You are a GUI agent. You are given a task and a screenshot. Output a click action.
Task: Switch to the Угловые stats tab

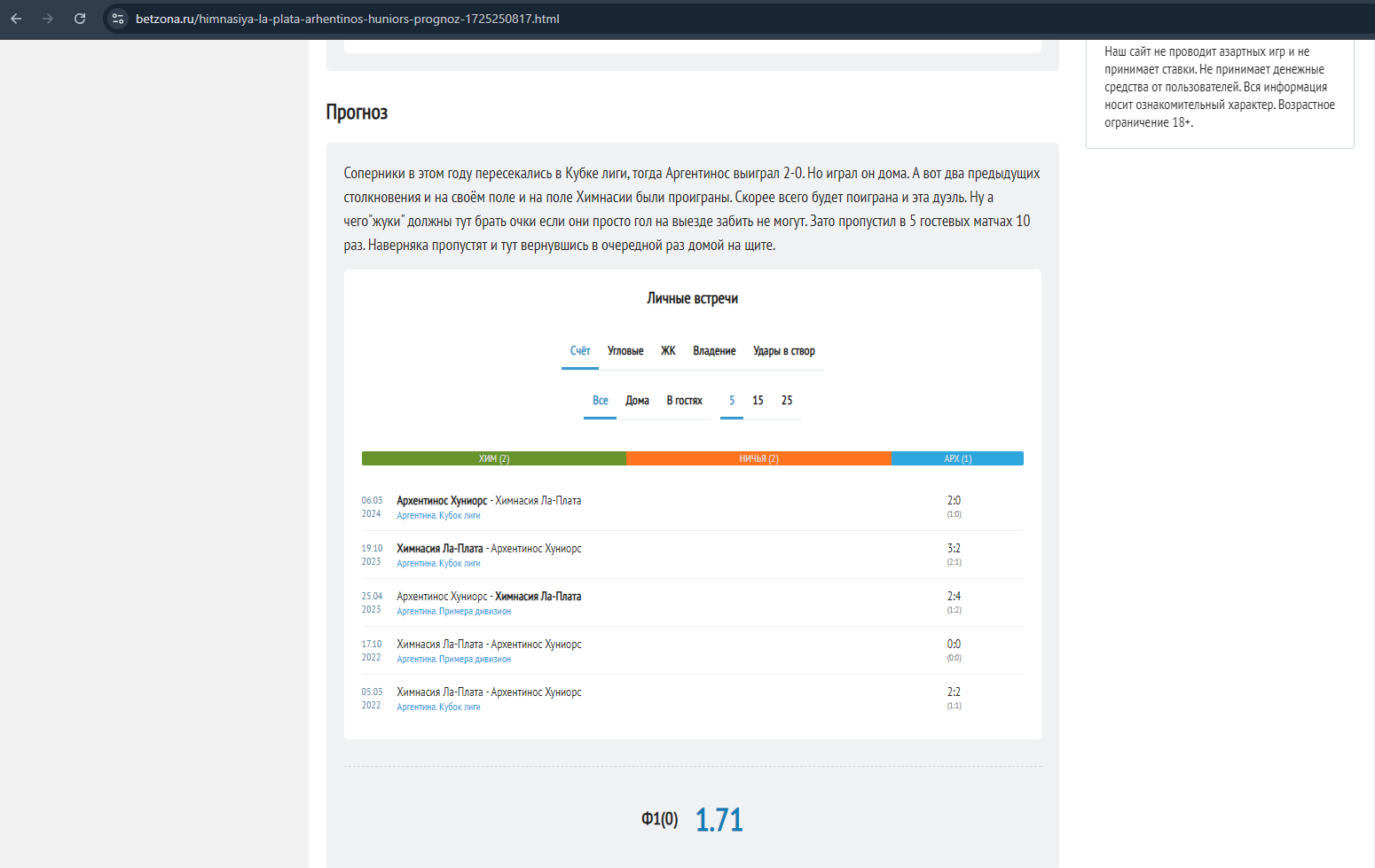[625, 351]
